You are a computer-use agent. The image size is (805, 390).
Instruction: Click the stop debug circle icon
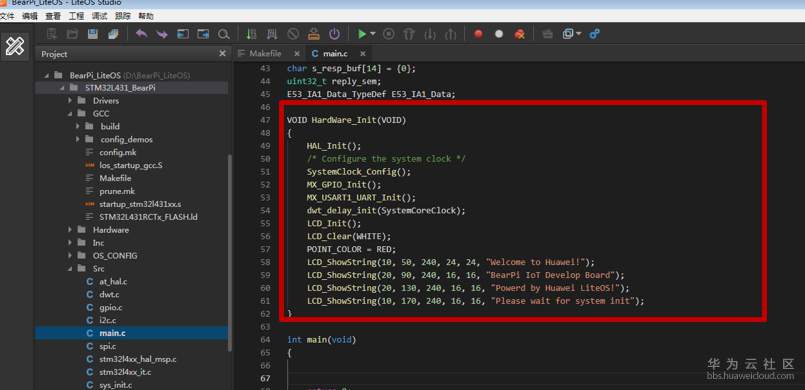pos(389,34)
